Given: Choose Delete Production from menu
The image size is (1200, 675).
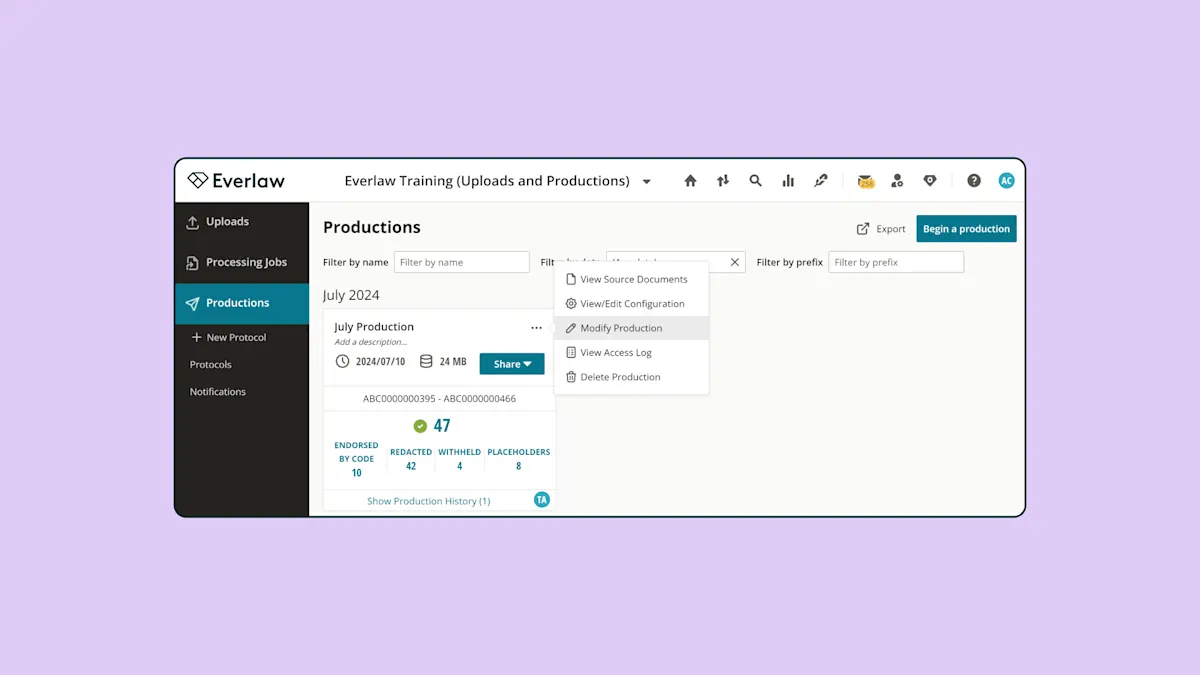Looking at the screenshot, I should (631, 377).
